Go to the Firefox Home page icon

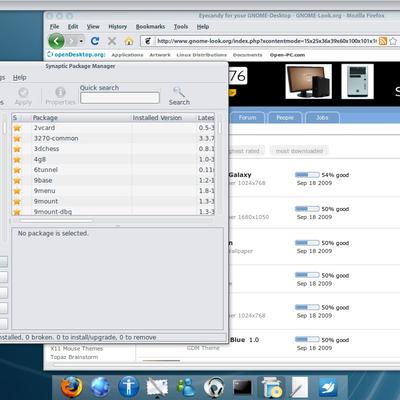click(129, 41)
